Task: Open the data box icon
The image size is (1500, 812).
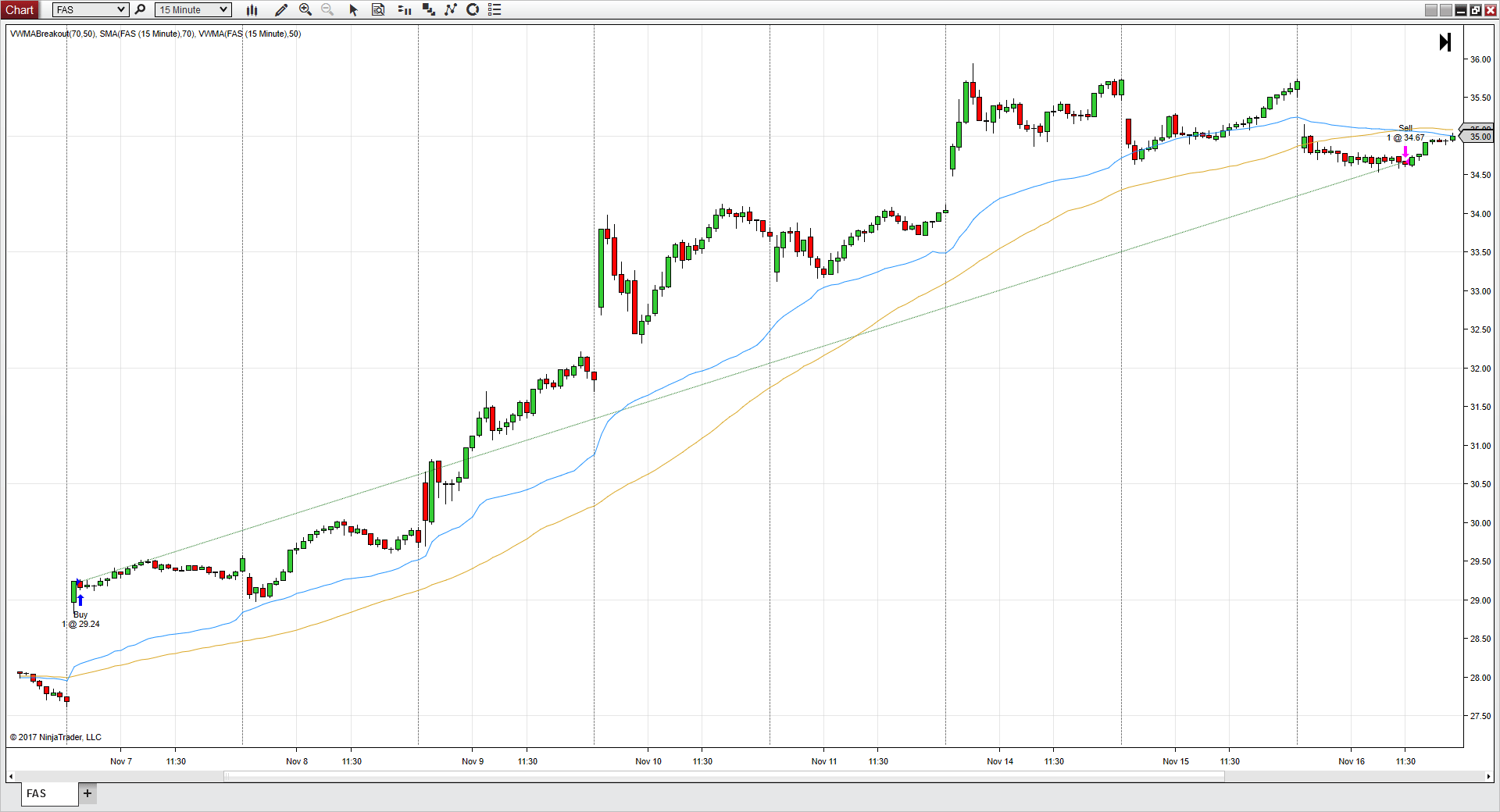Action: [378, 9]
